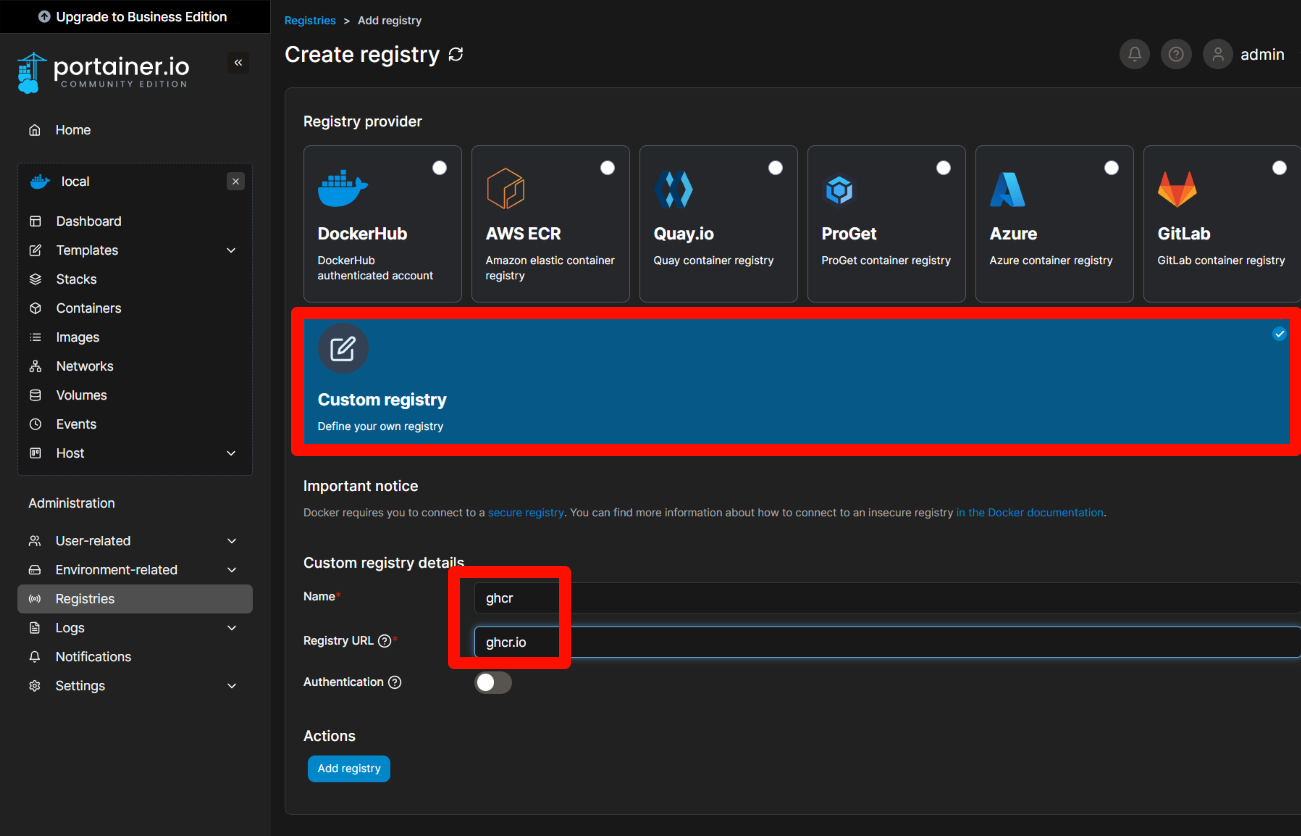Select the GitLab radio button

pyautogui.click(x=1279, y=168)
